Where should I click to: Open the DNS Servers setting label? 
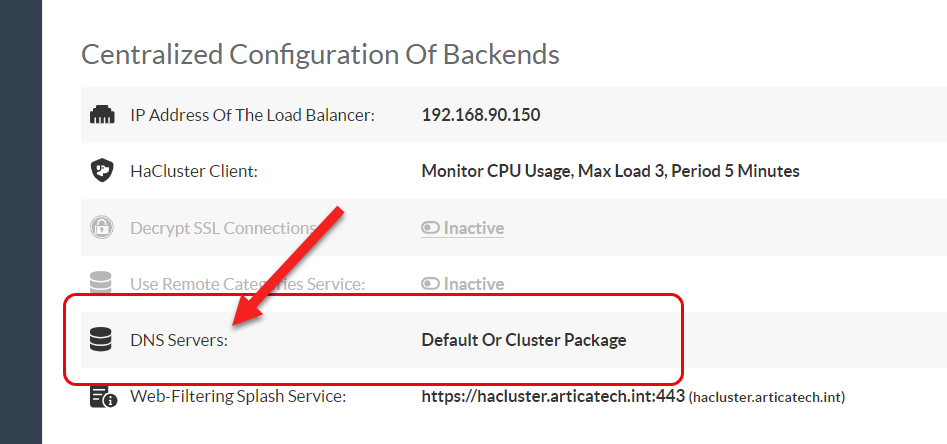[179, 340]
